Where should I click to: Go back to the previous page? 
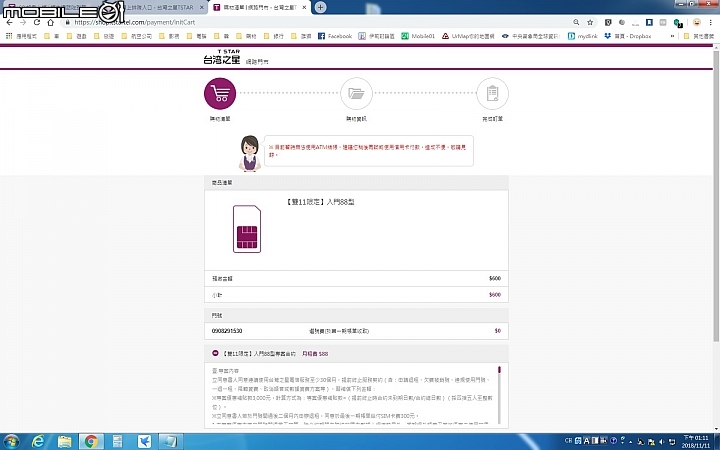click(10, 22)
